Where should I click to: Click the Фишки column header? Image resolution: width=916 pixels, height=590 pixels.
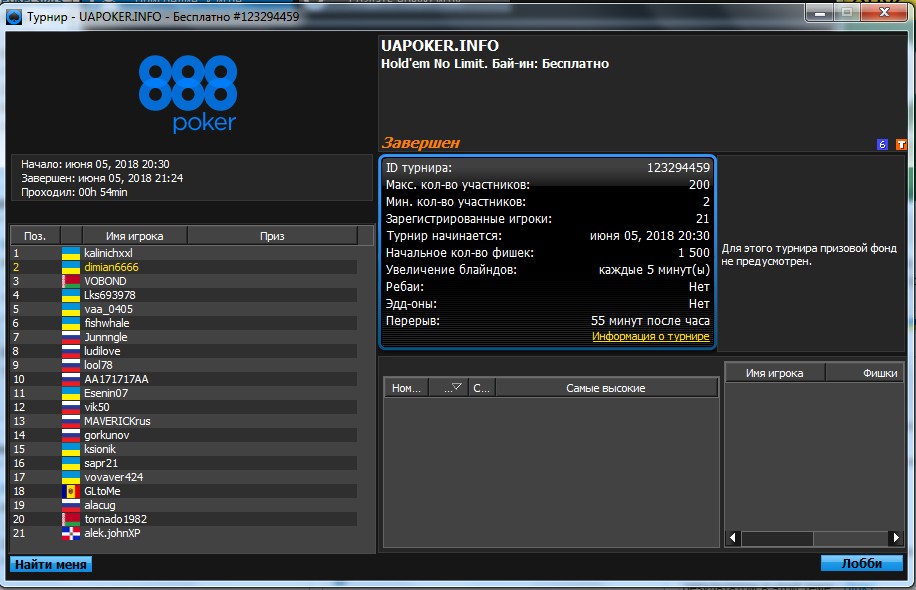point(864,373)
